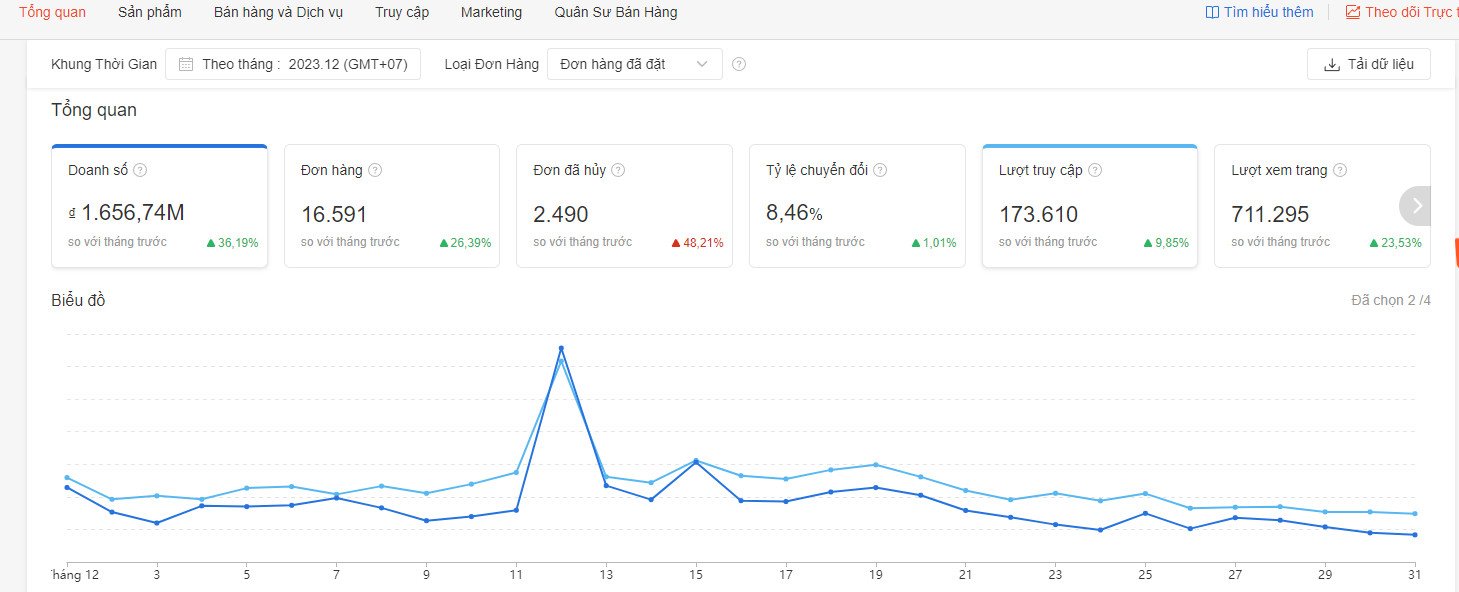This screenshot has width=1459, height=592.
Task: Open the Theo tháng date selector
Action: [x=293, y=64]
